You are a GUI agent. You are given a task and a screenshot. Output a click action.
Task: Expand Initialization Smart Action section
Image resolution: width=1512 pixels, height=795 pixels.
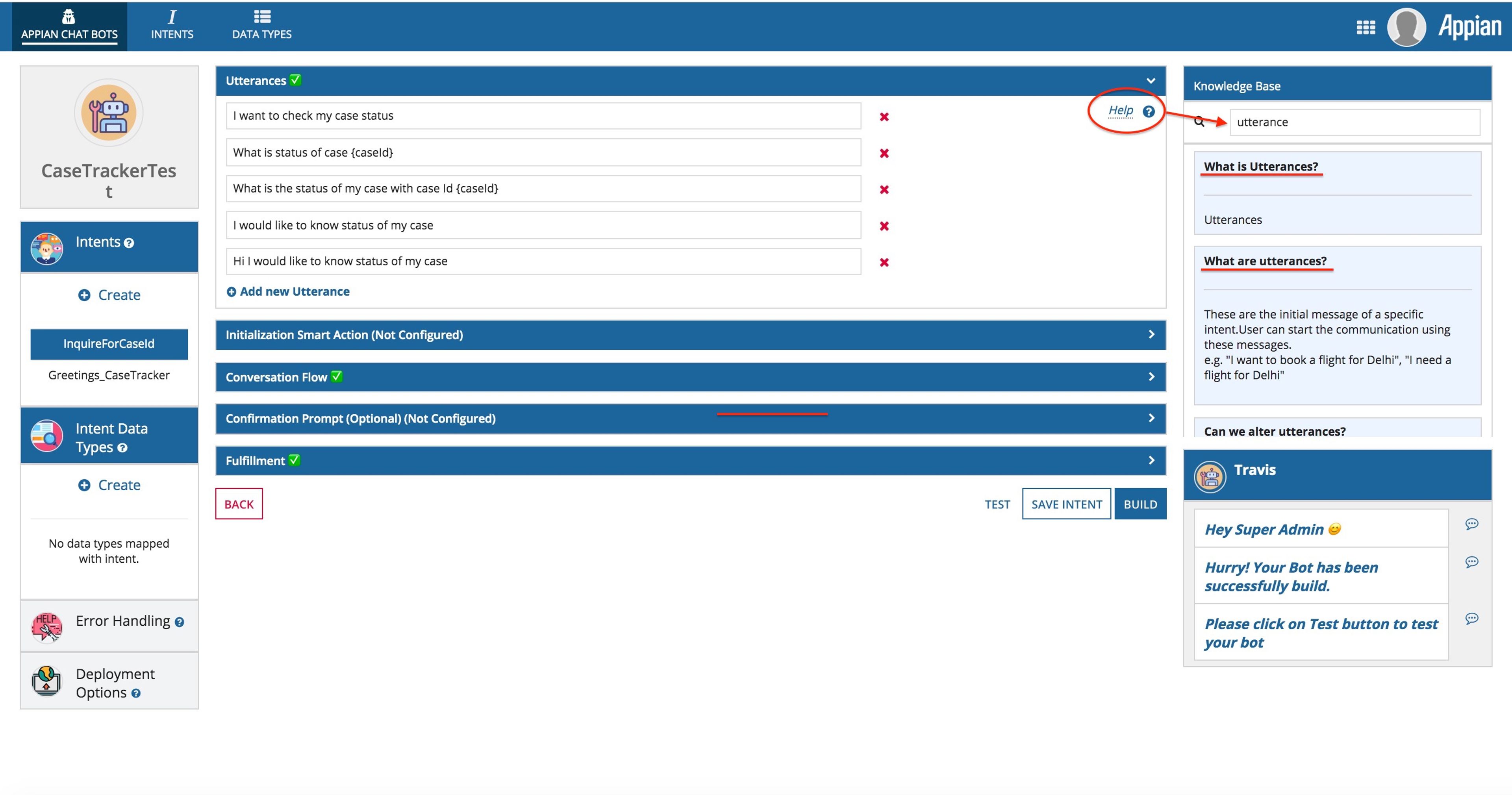click(690, 335)
